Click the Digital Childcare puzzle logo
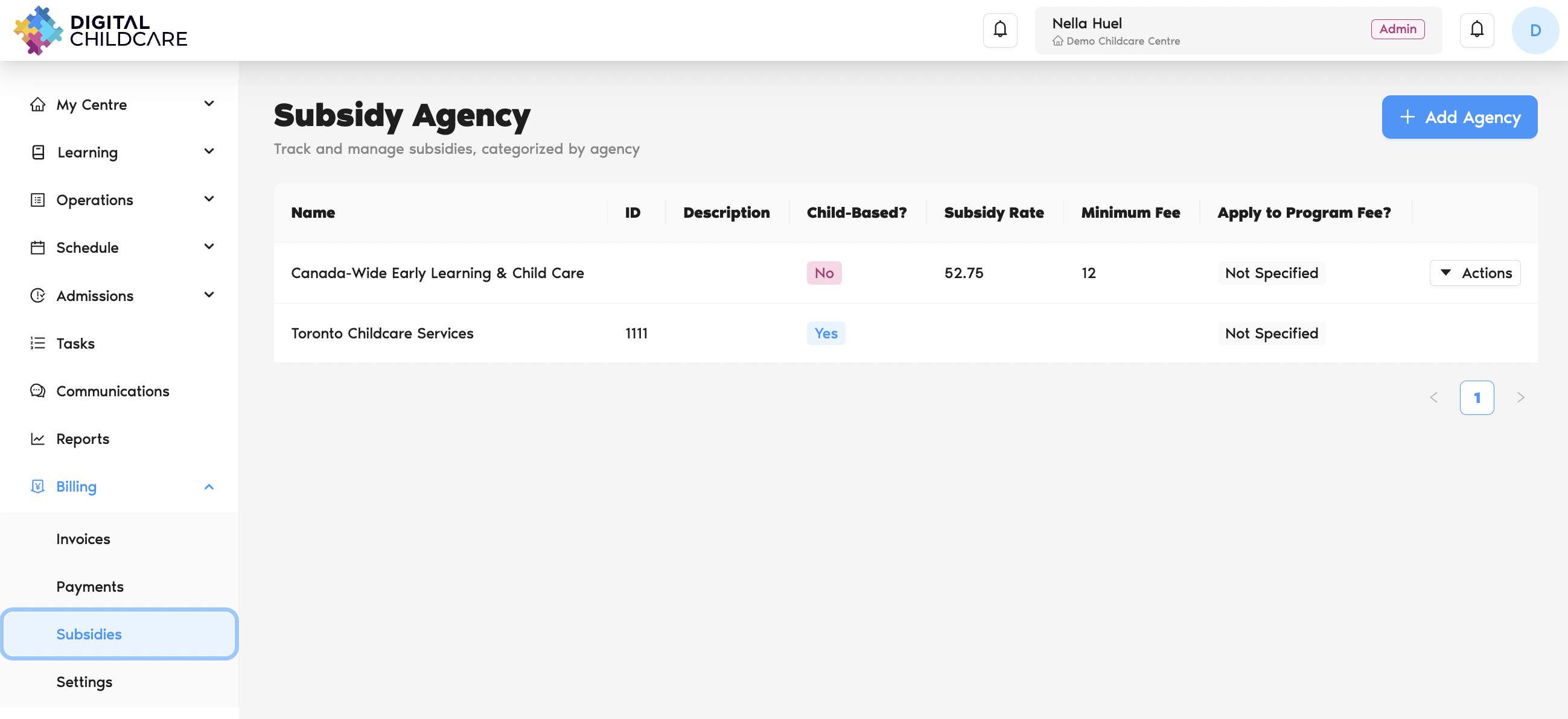Screen dimensions: 1568x719 point(38,30)
